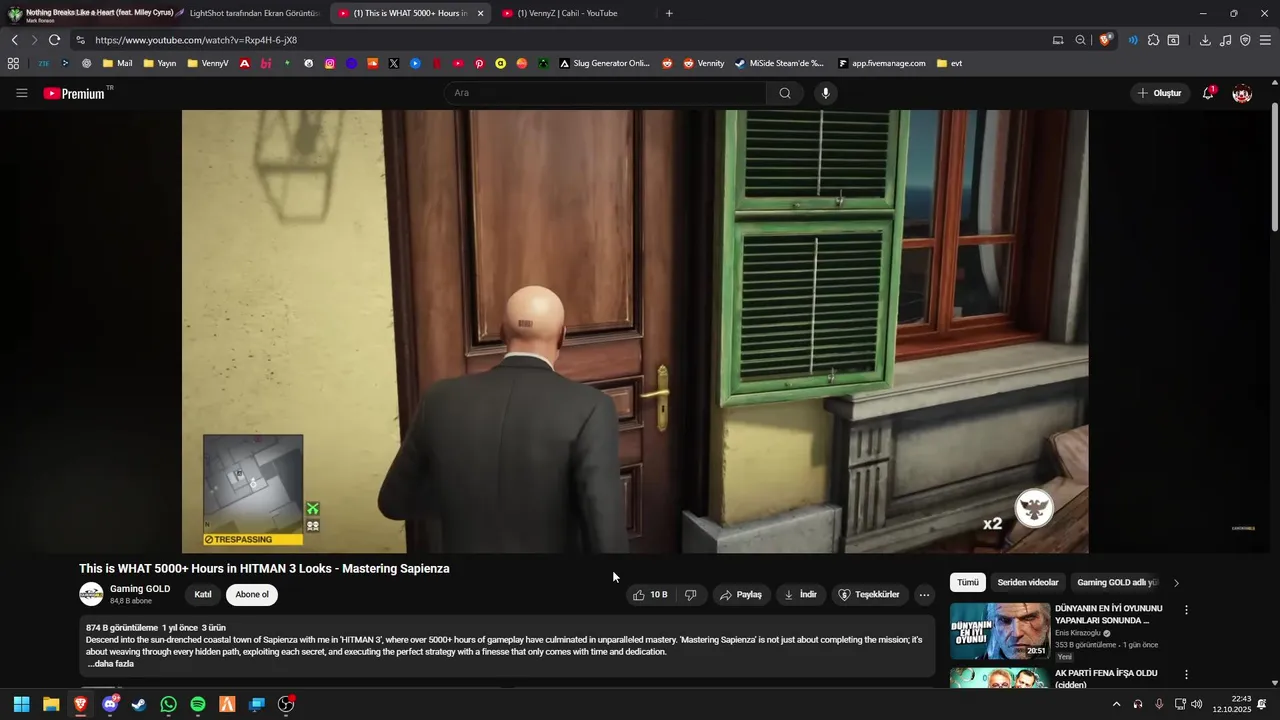Open X (Twitter) bookmark icon
The image size is (1280, 720).
(394, 63)
